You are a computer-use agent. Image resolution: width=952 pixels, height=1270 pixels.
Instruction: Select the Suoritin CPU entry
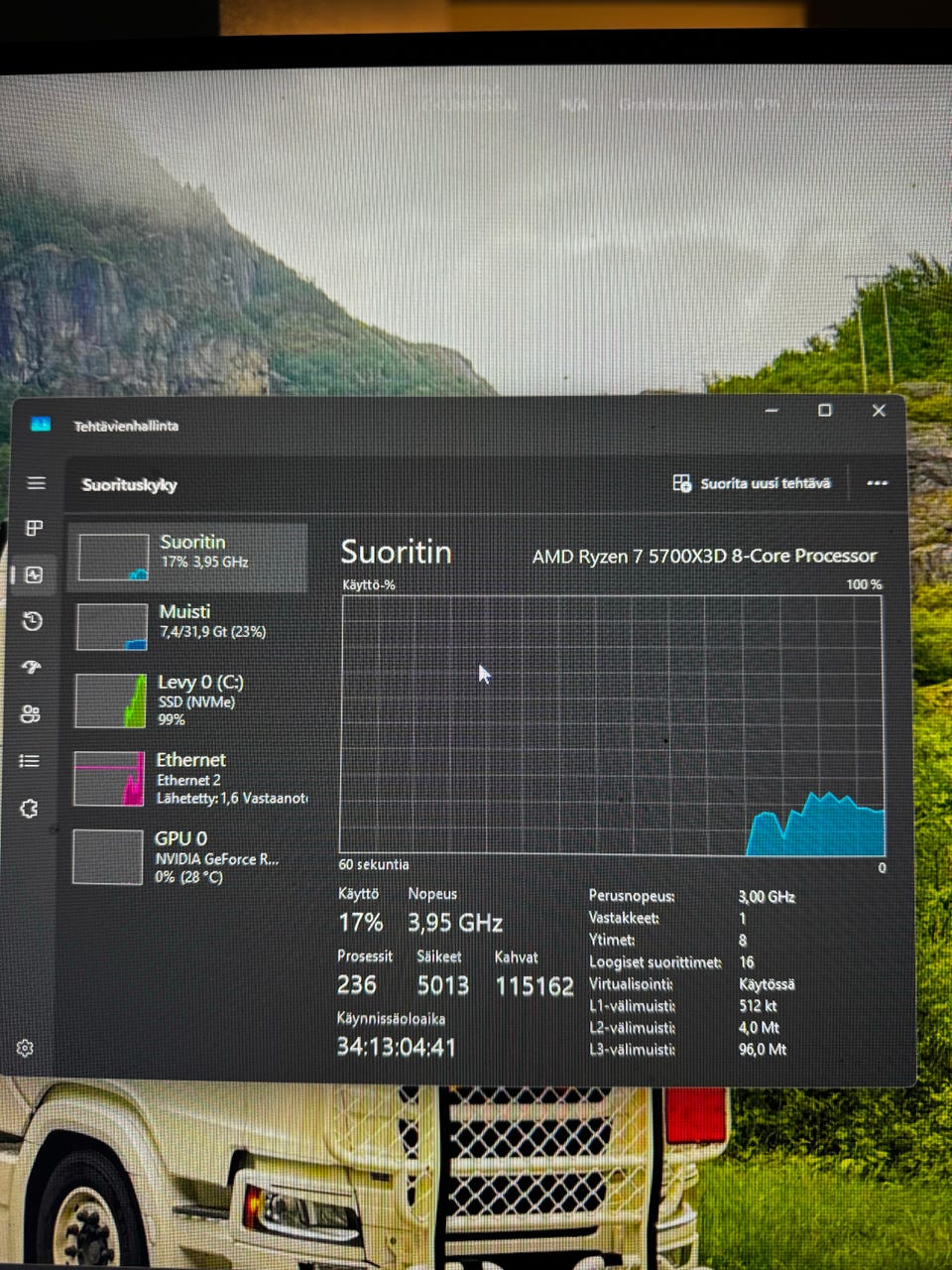coord(188,558)
